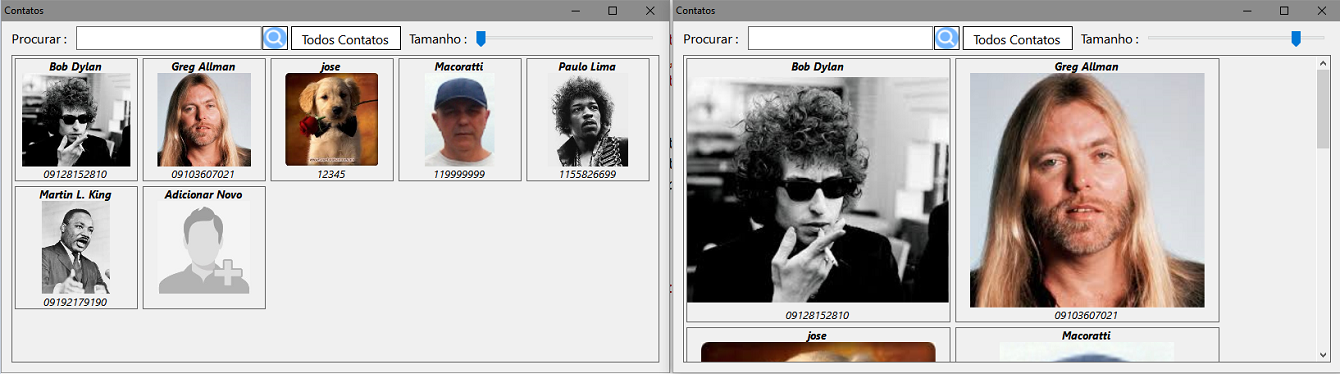1340x374 pixels.
Task: Click the Greg Allman name in left window
Action: (x=204, y=66)
